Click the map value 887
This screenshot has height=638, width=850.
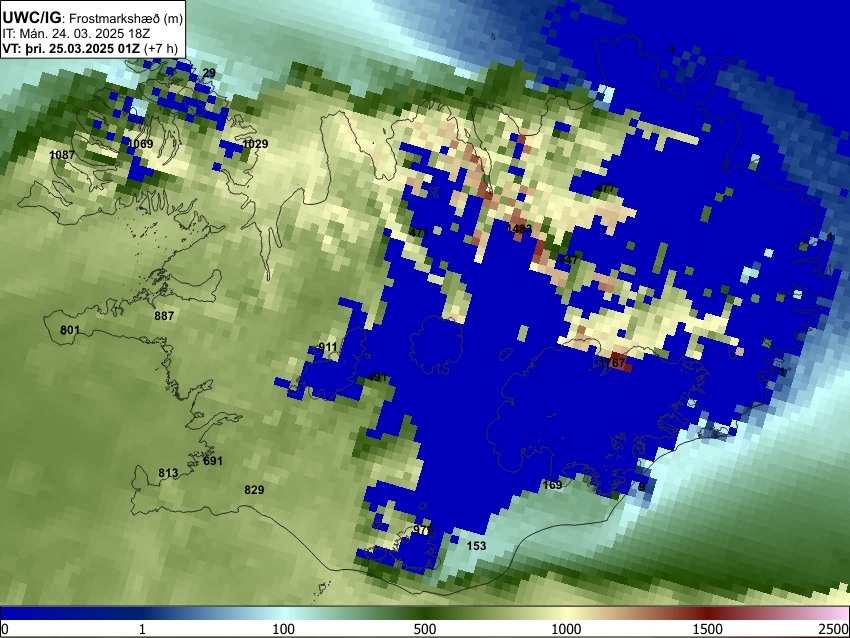[164, 316]
